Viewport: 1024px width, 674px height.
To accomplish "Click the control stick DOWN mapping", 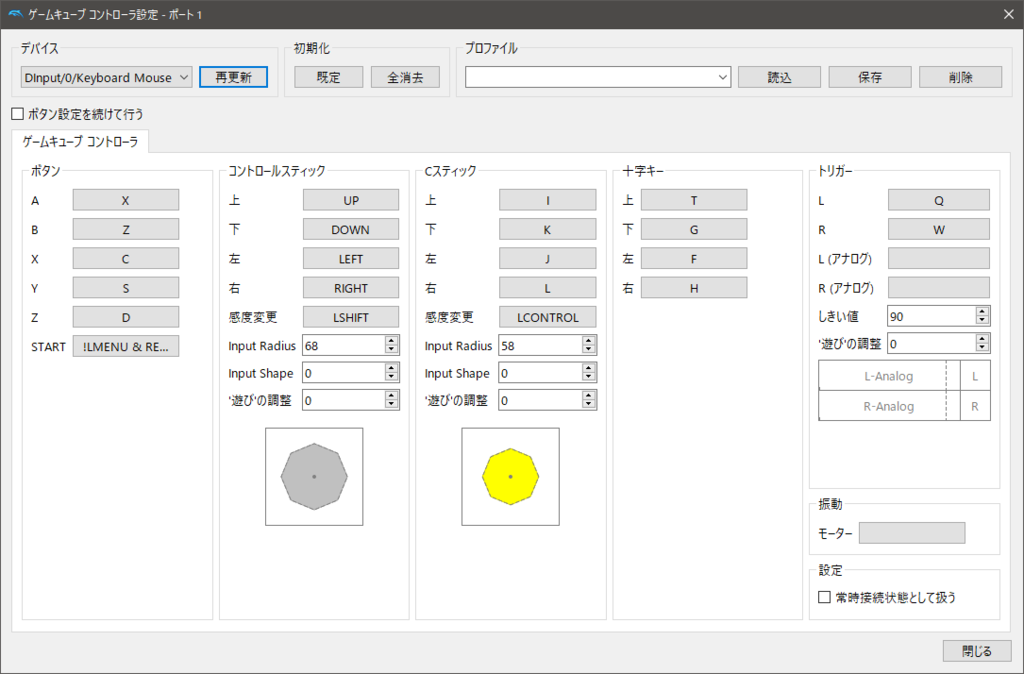I will click(351, 229).
